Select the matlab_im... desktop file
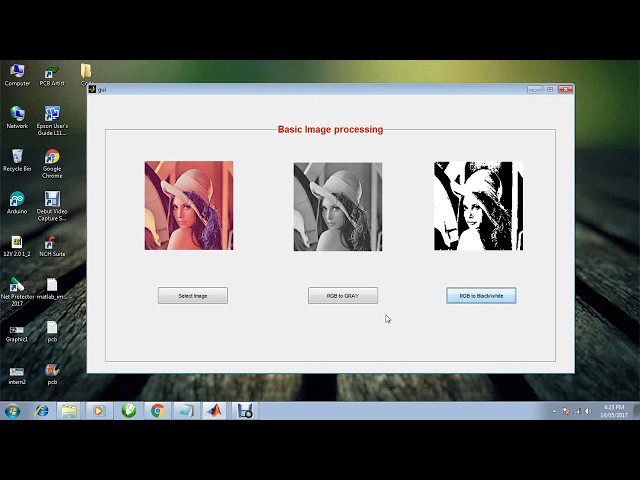 [x=52, y=289]
